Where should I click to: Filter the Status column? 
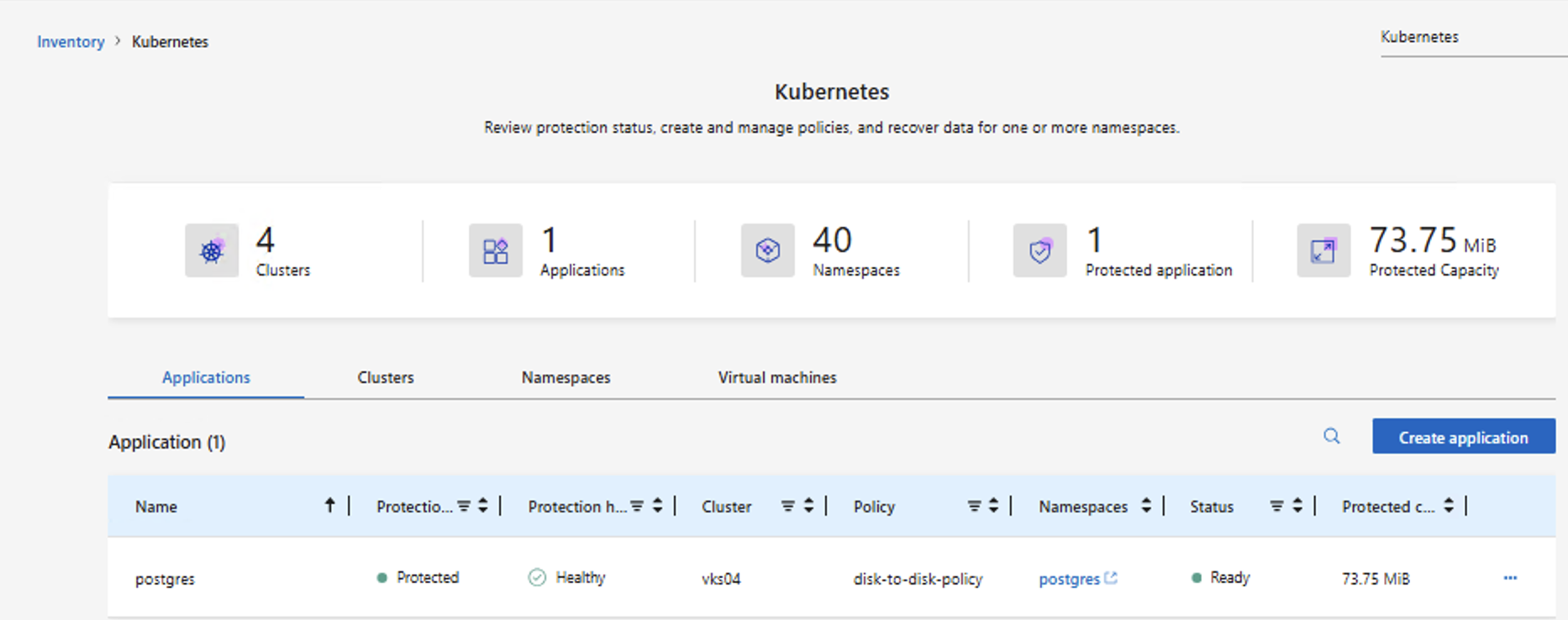click(x=1277, y=506)
